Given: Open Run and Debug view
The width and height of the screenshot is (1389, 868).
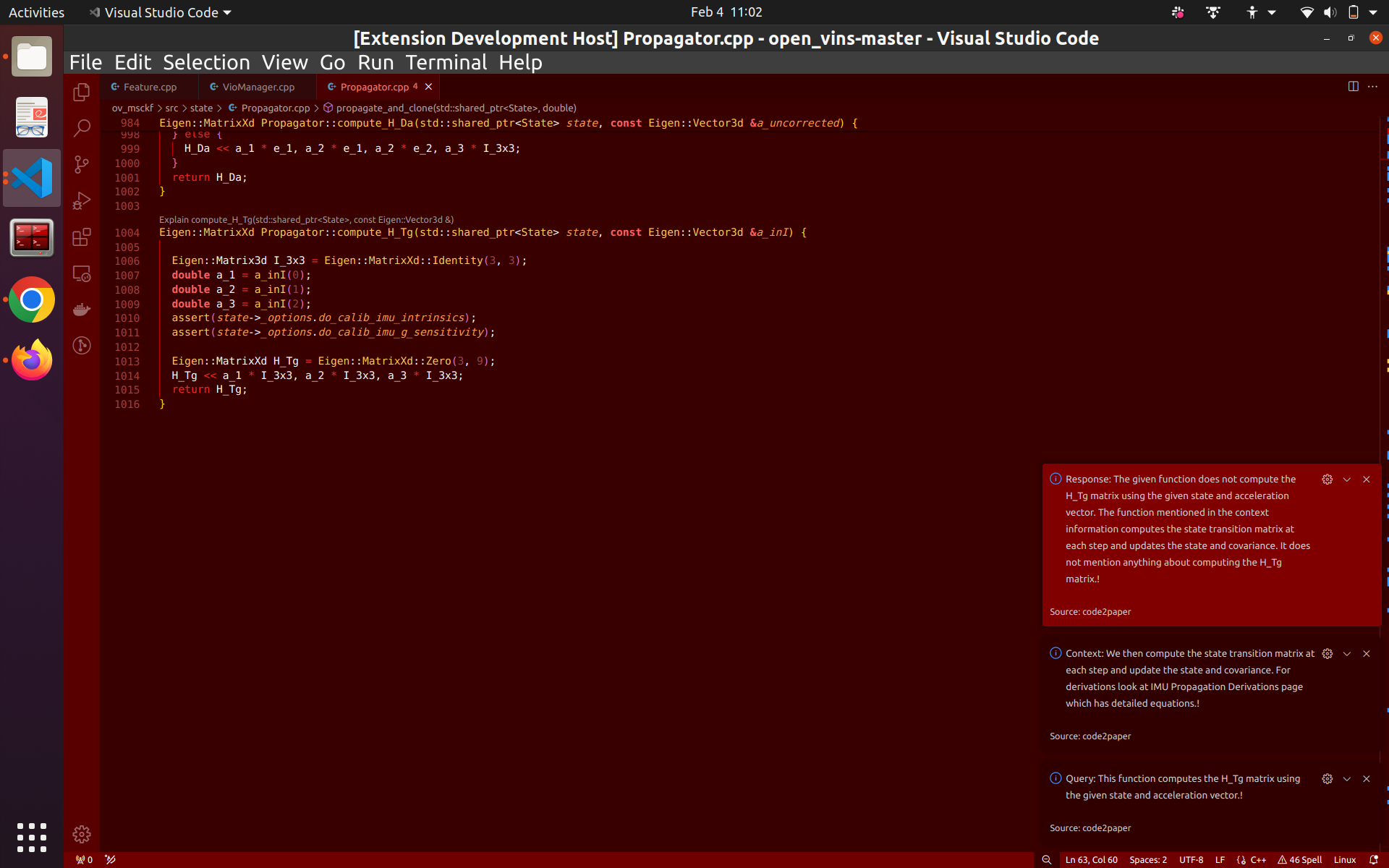Looking at the screenshot, I should [82, 200].
